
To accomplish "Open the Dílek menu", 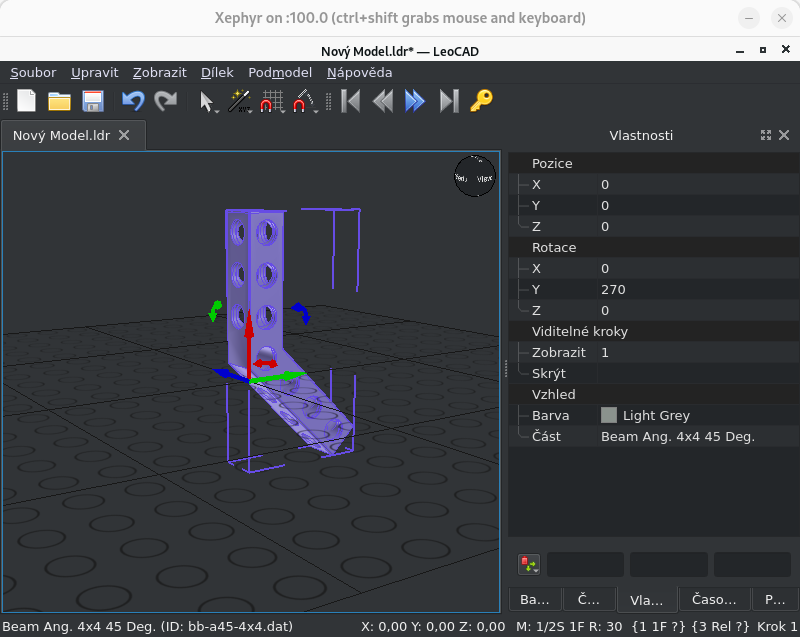I will (217, 72).
